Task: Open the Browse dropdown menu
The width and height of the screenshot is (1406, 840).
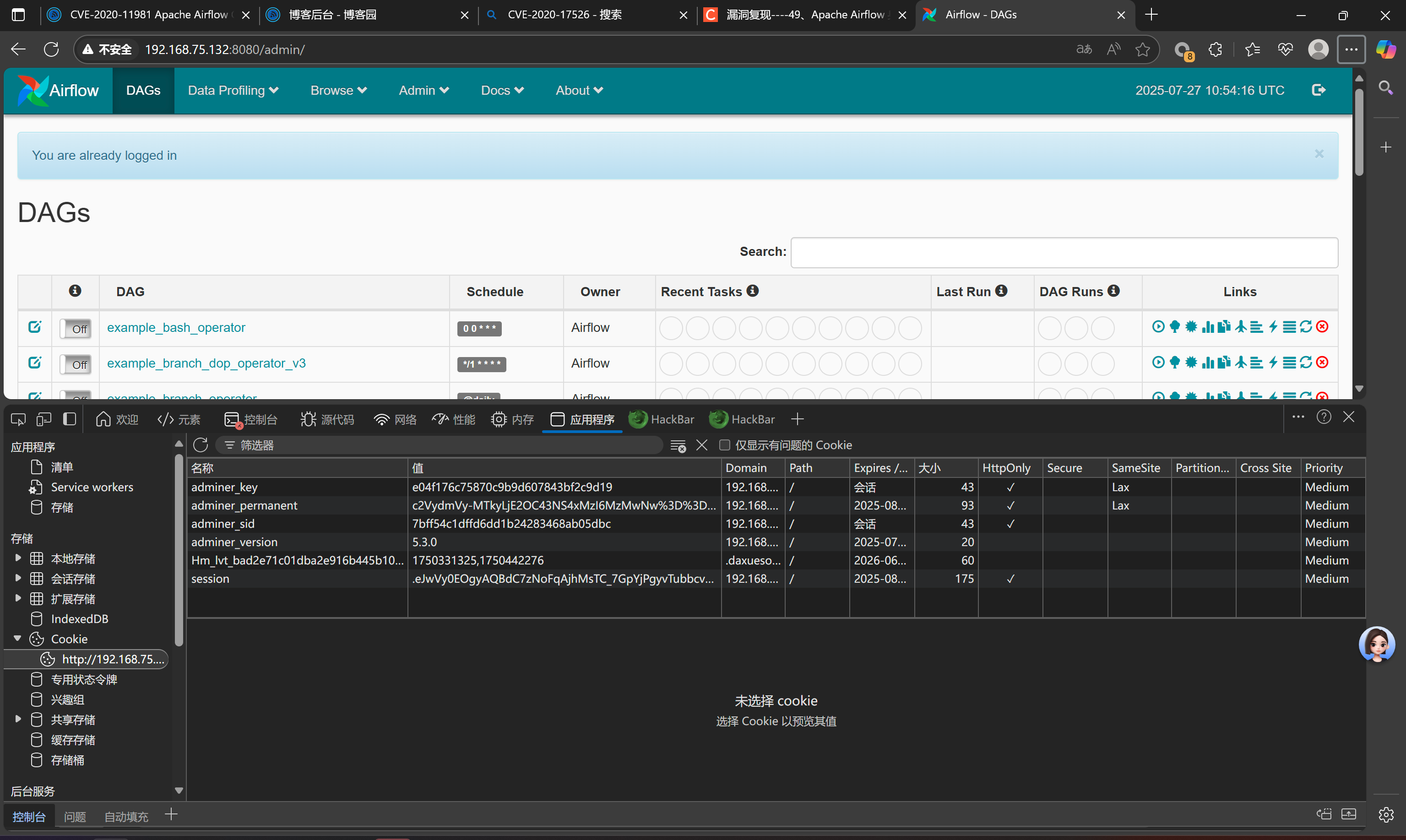Action: tap(338, 91)
